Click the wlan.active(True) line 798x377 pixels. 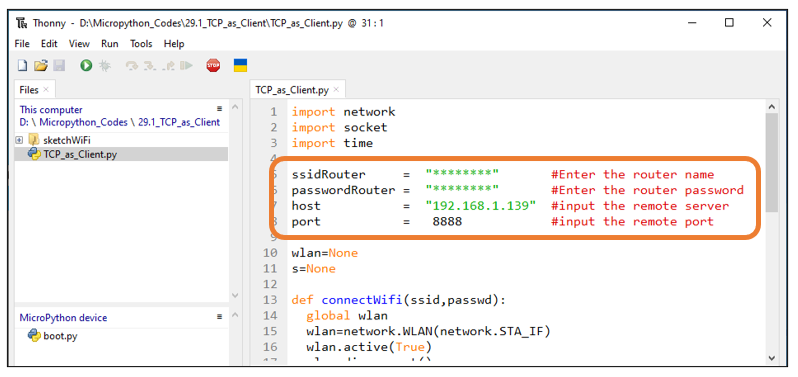(x=369, y=347)
